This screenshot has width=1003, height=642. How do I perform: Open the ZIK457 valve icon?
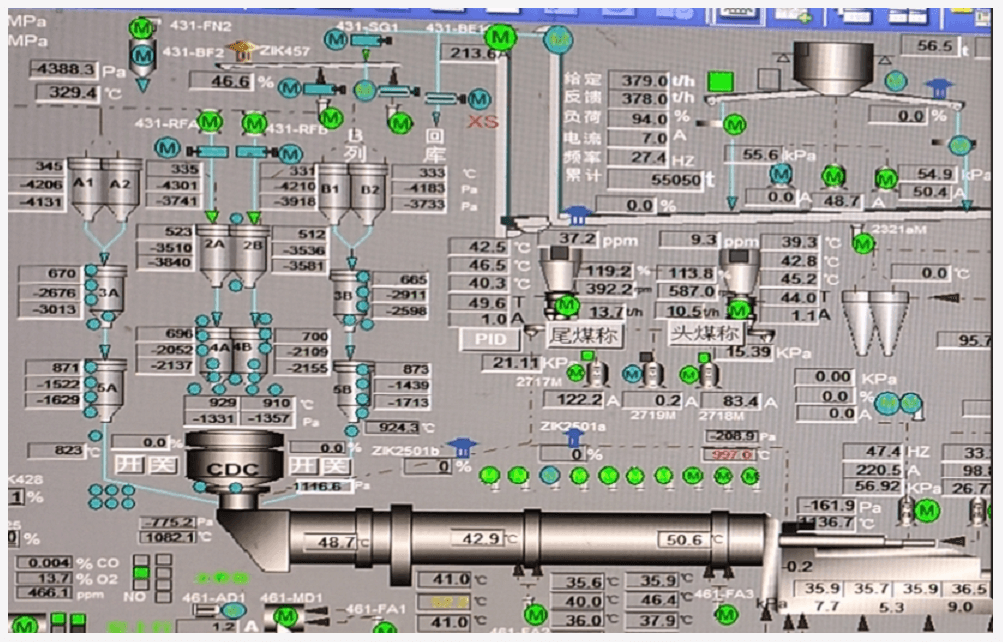[x=238, y=50]
